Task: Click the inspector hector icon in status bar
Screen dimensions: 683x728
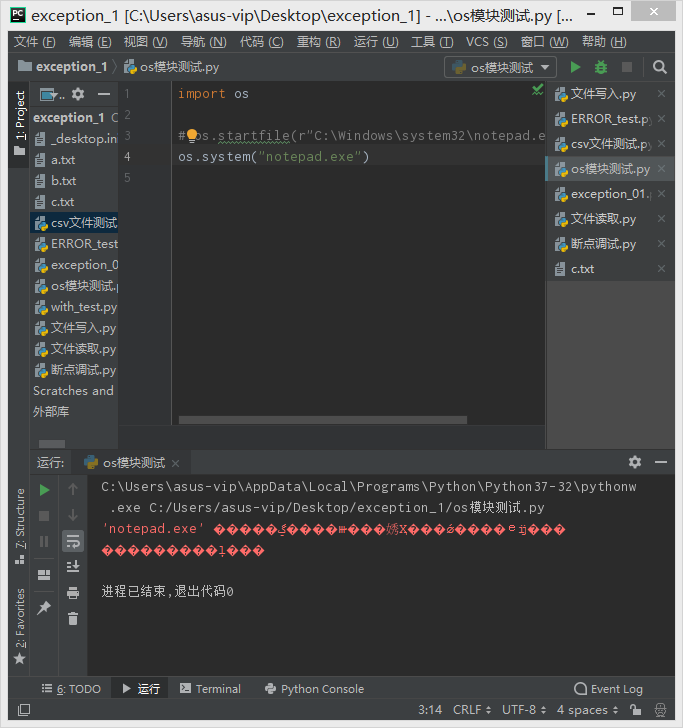Action: tap(660, 709)
